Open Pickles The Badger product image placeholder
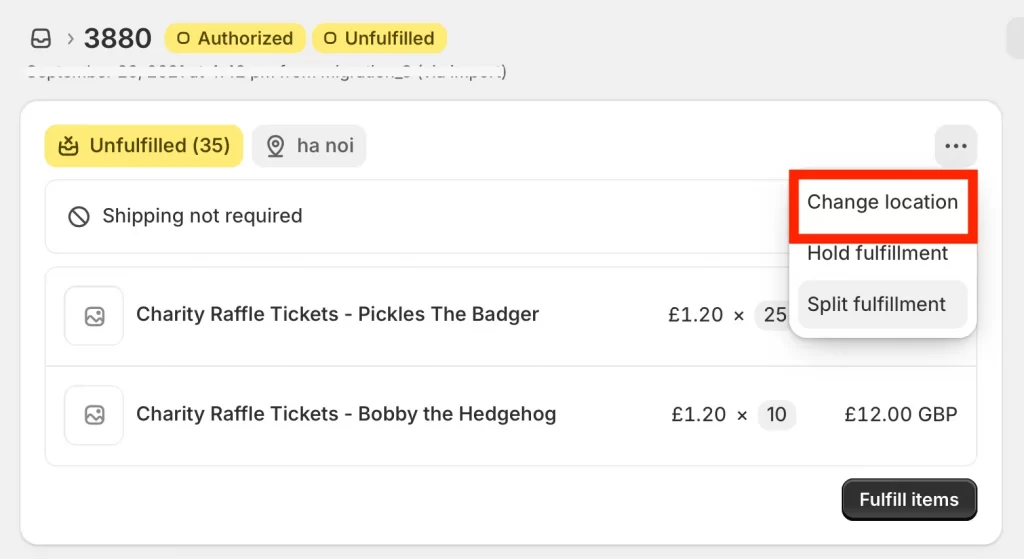 point(94,316)
